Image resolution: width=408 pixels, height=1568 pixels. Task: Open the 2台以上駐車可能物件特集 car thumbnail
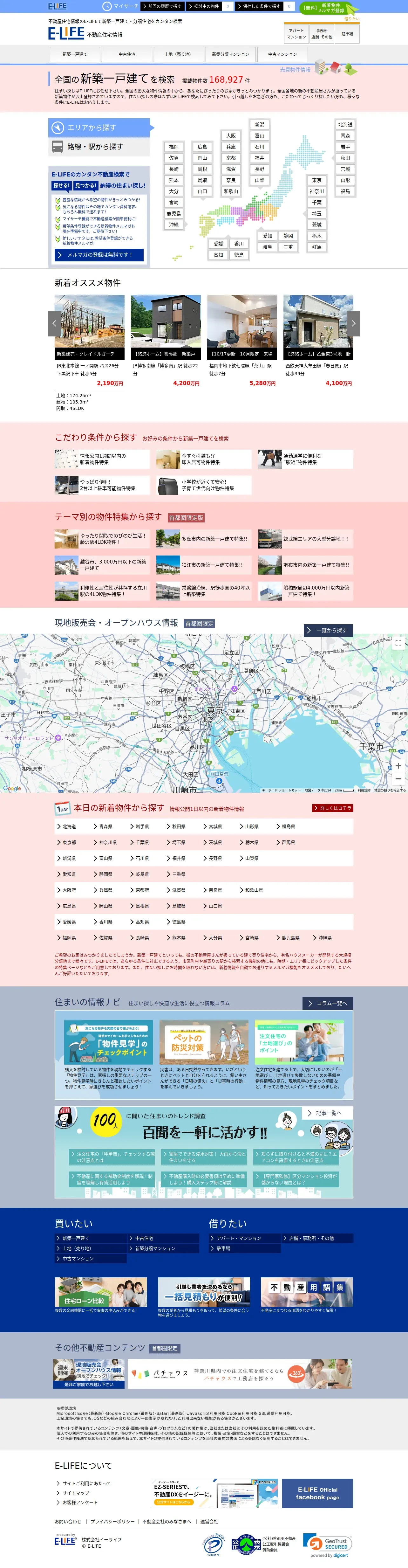tap(66, 485)
